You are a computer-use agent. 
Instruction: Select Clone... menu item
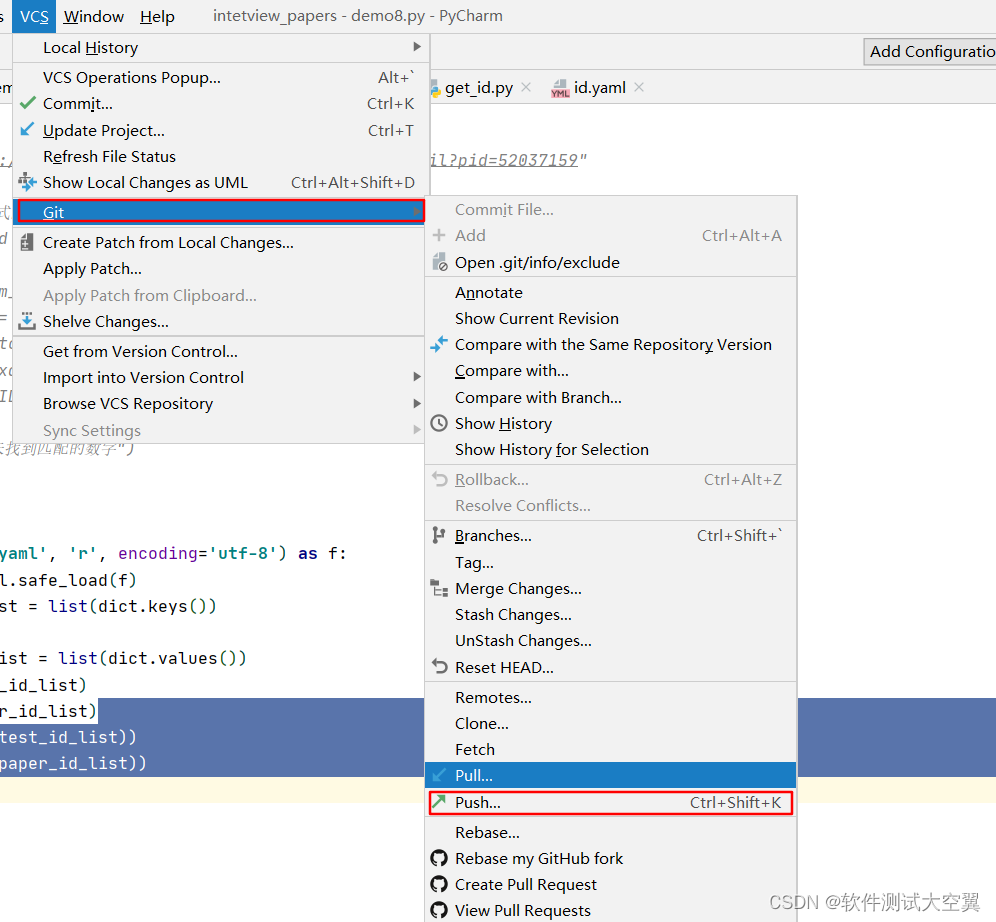coord(610,723)
